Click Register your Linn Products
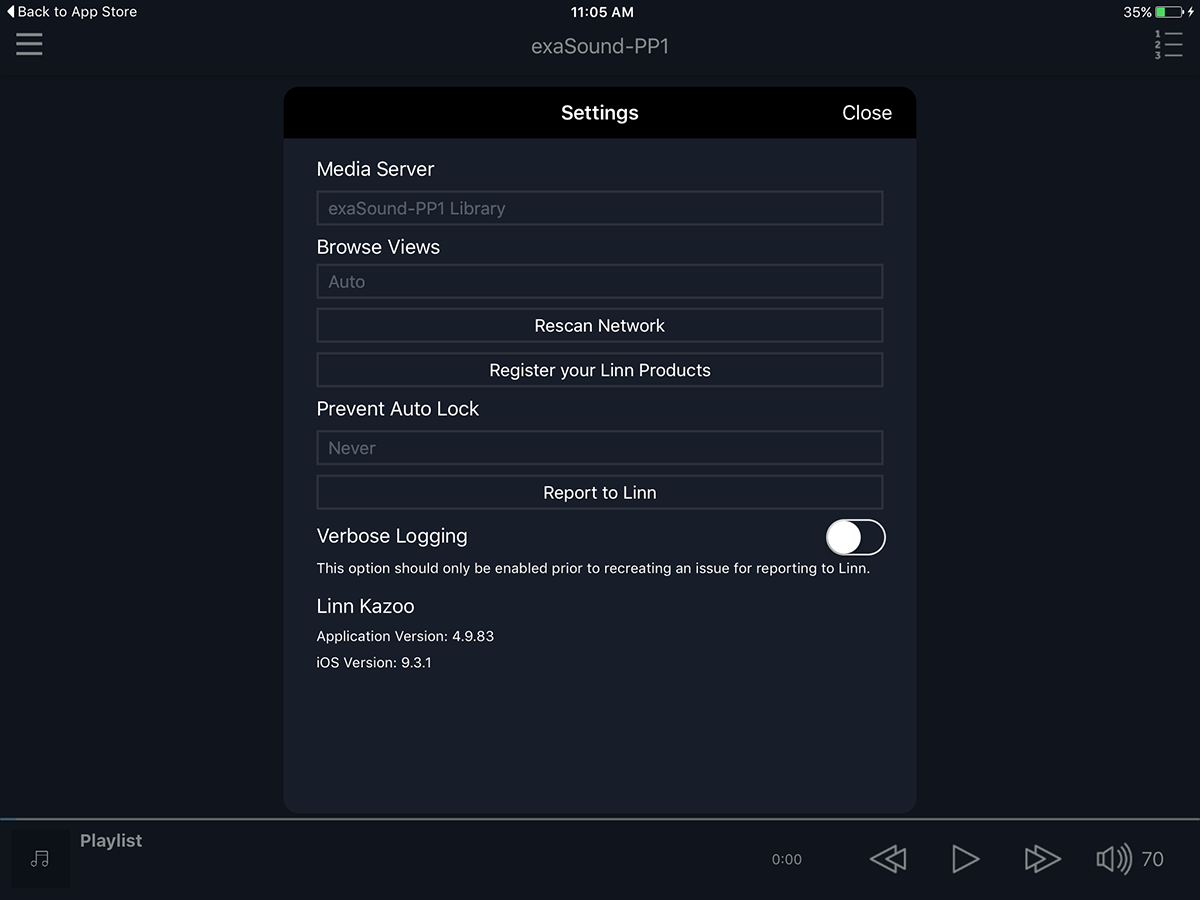 tap(599, 370)
